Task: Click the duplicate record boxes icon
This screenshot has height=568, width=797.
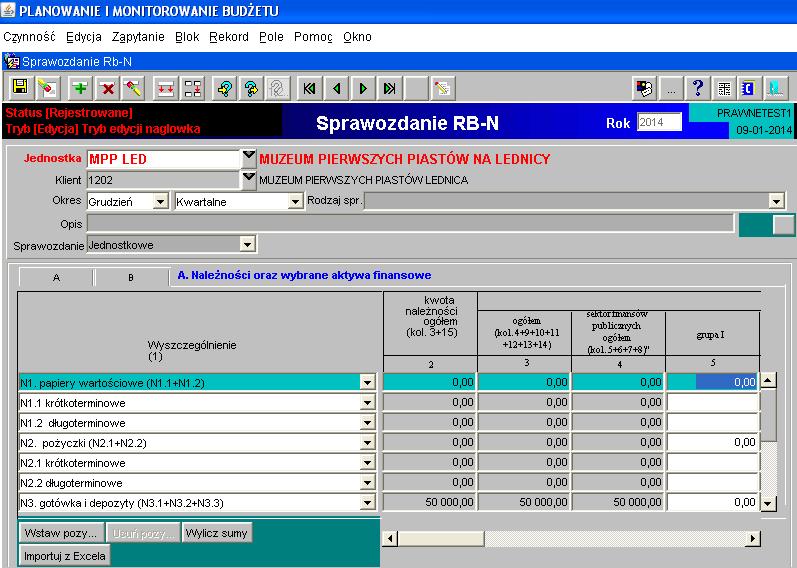Action: click(193, 88)
